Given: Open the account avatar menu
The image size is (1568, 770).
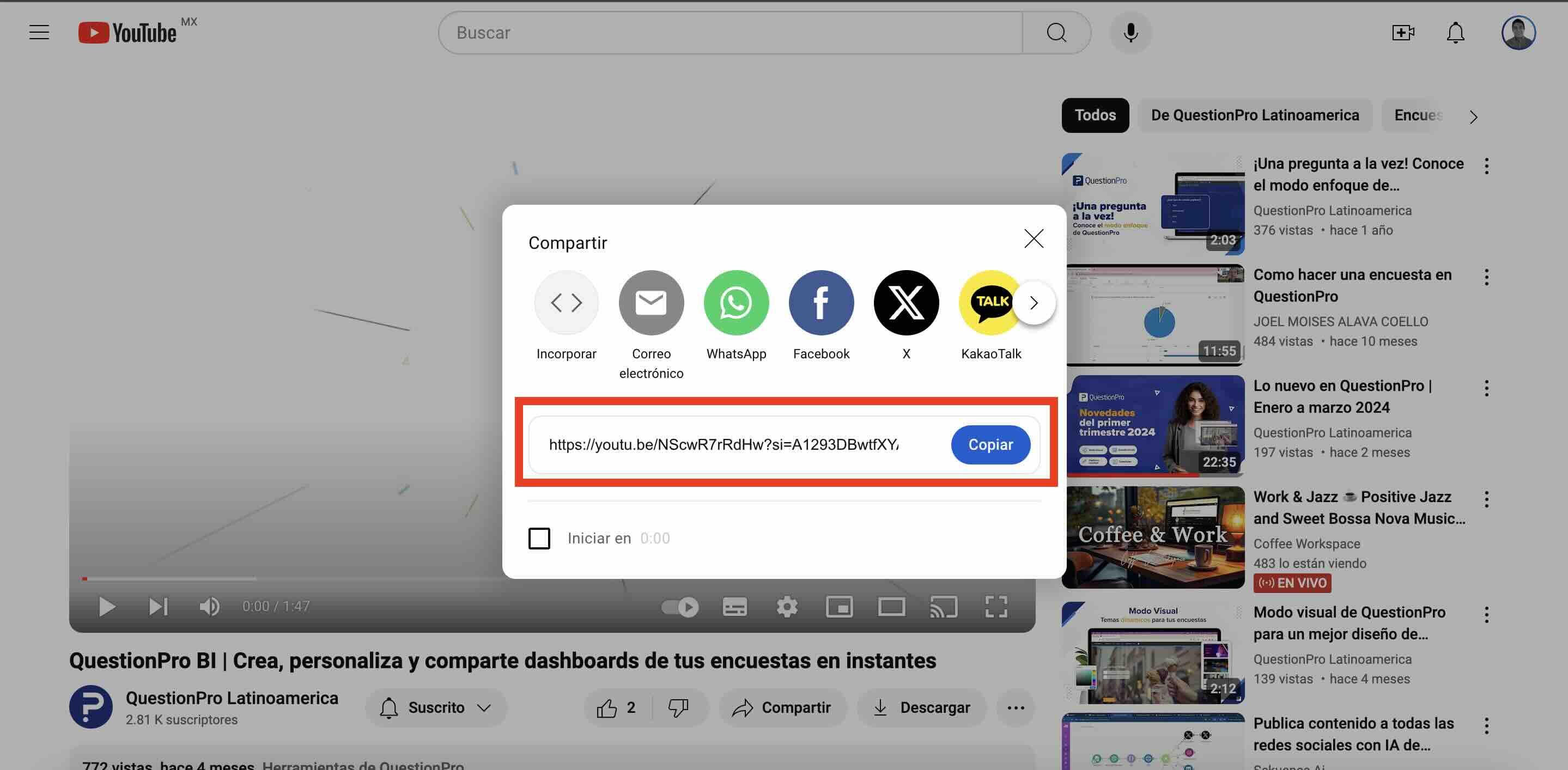Looking at the screenshot, I should 1518,33.
